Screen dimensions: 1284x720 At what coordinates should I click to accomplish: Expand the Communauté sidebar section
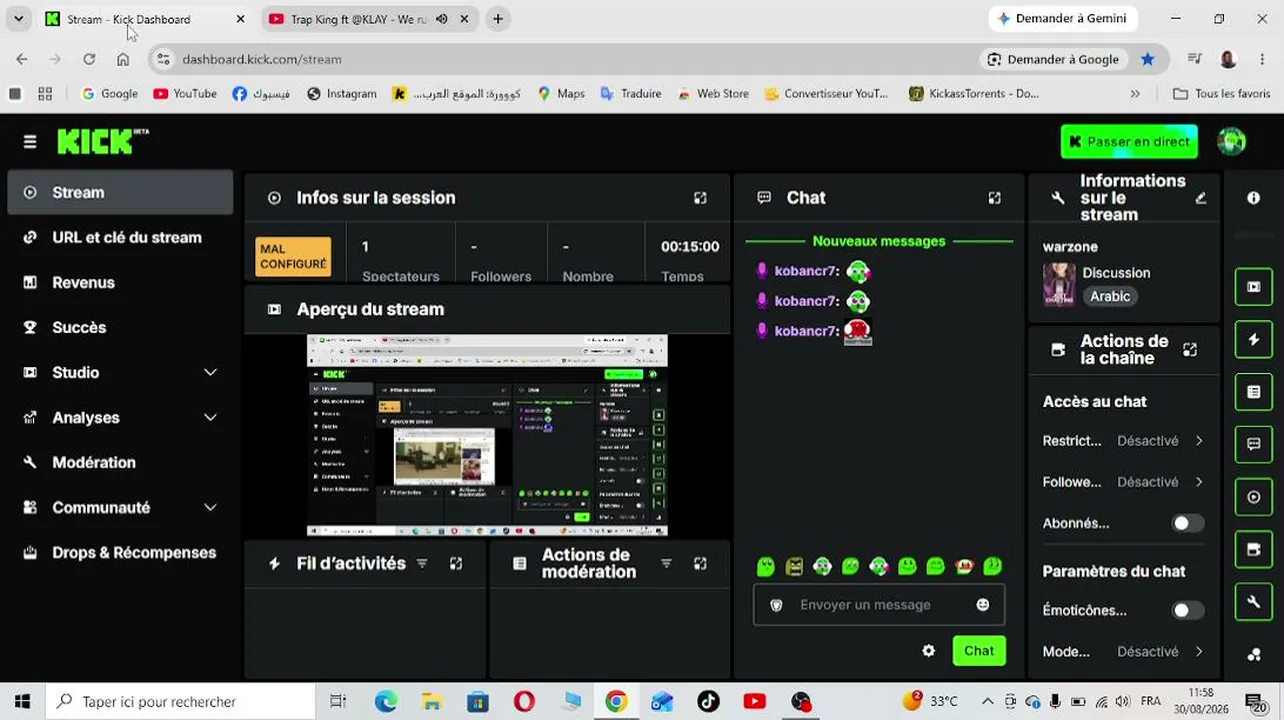[x=210, y=508]
